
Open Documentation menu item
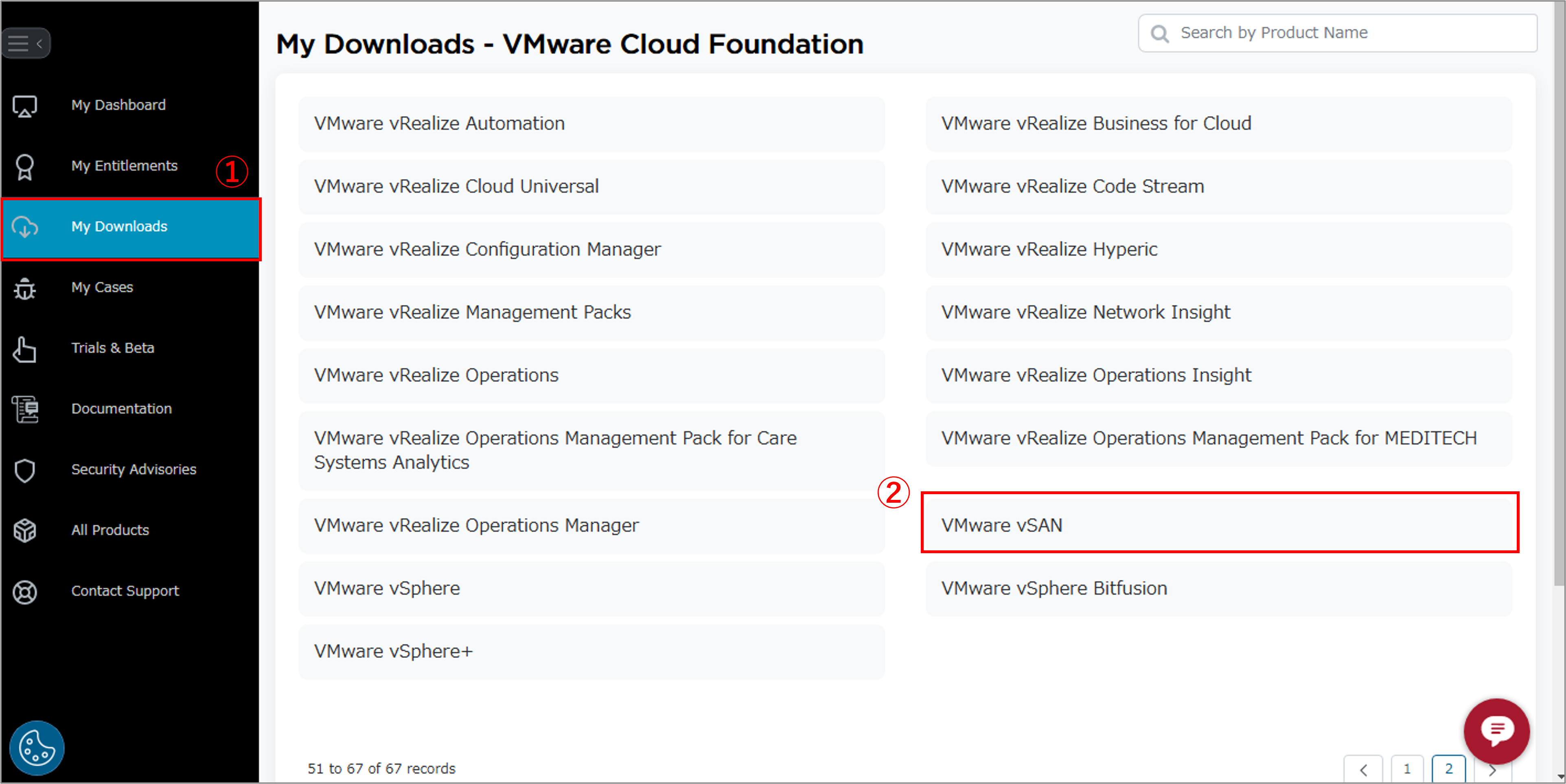[x=130, y=409]
